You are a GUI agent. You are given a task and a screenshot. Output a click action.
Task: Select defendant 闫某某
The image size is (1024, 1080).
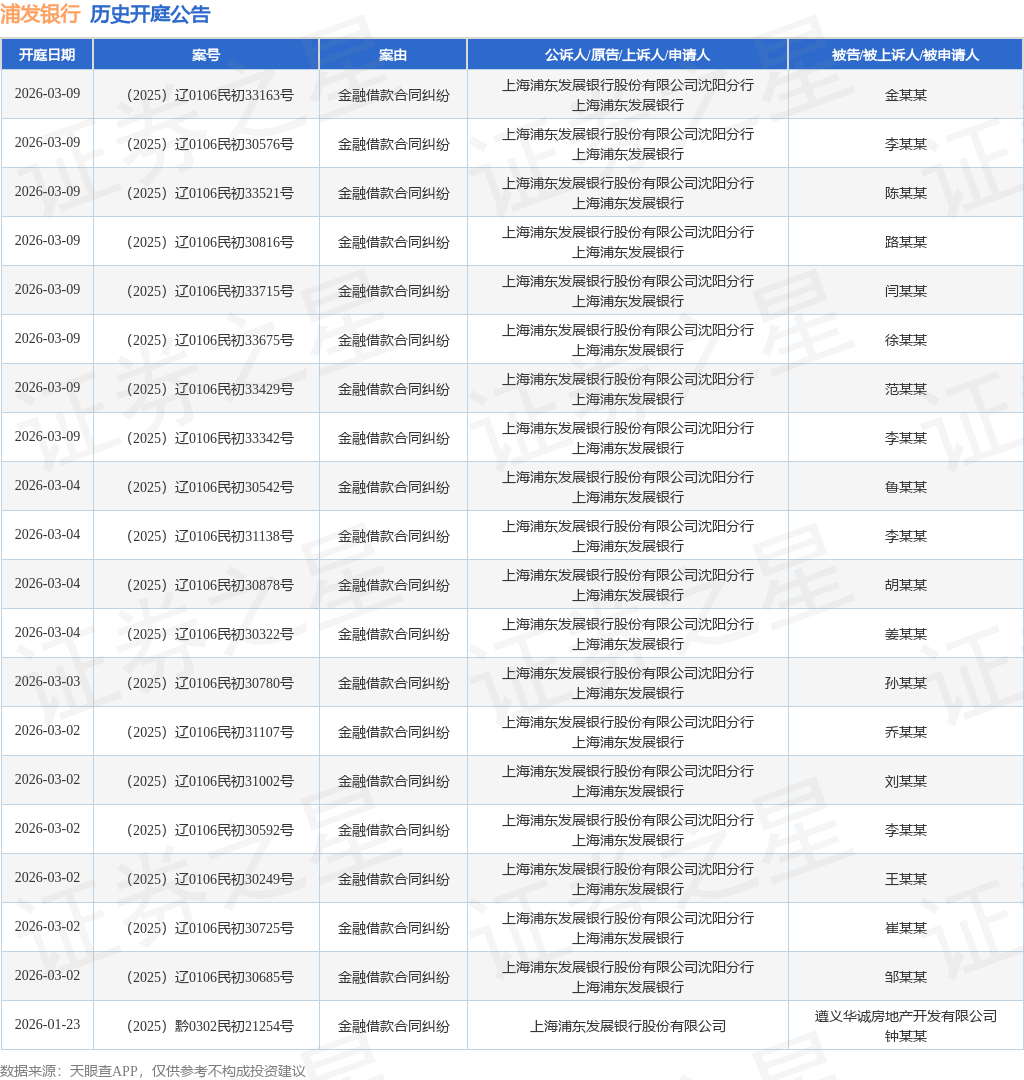click(906, 291)
